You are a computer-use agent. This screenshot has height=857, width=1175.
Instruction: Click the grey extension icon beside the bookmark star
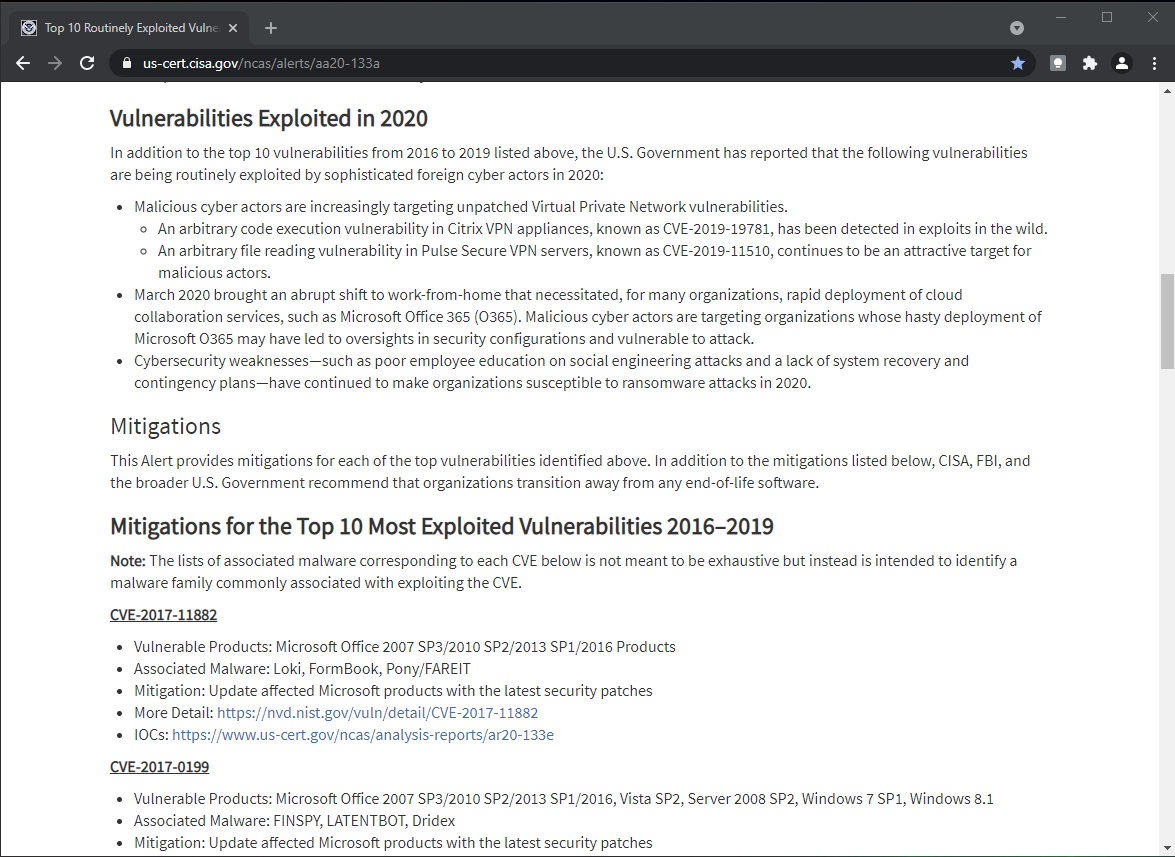1057,64
